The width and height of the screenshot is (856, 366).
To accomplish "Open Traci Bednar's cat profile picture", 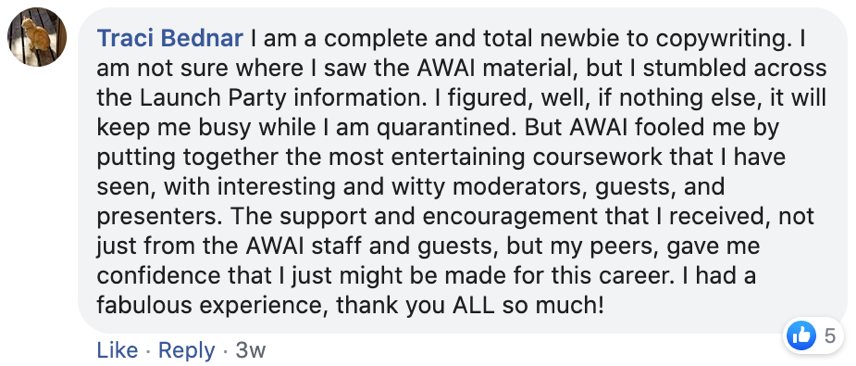I will click(x=37, y=37).
